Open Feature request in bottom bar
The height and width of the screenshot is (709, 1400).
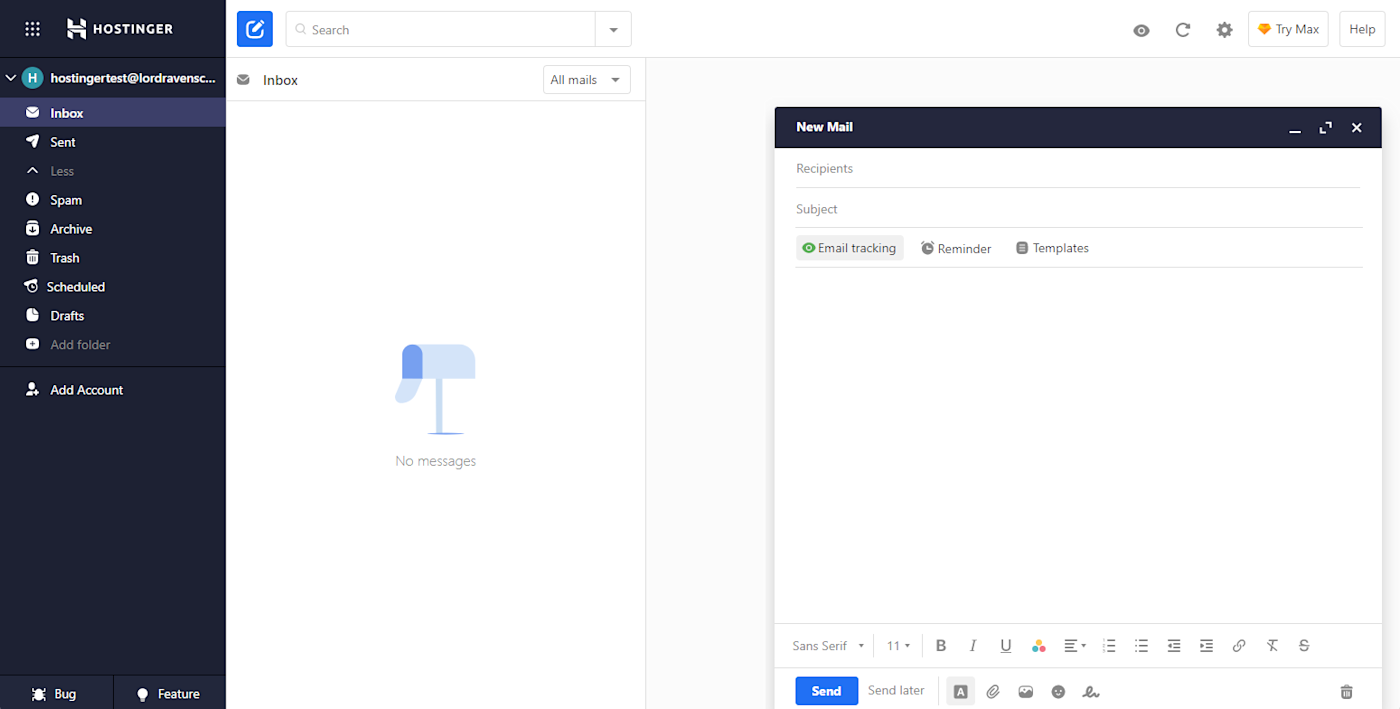(169, 694)
